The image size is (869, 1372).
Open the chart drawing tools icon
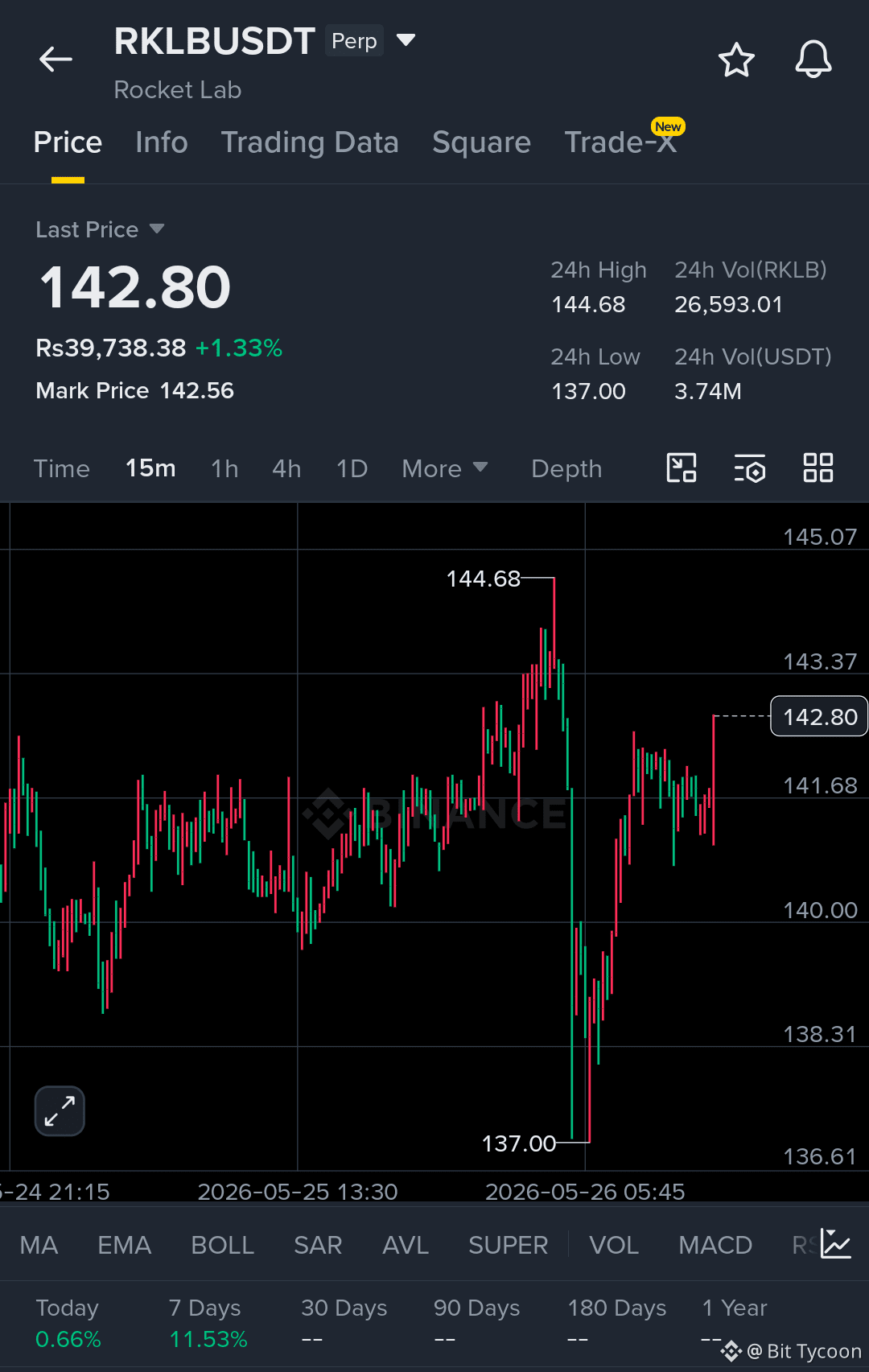pyautogui.click(x=682, y=468)
